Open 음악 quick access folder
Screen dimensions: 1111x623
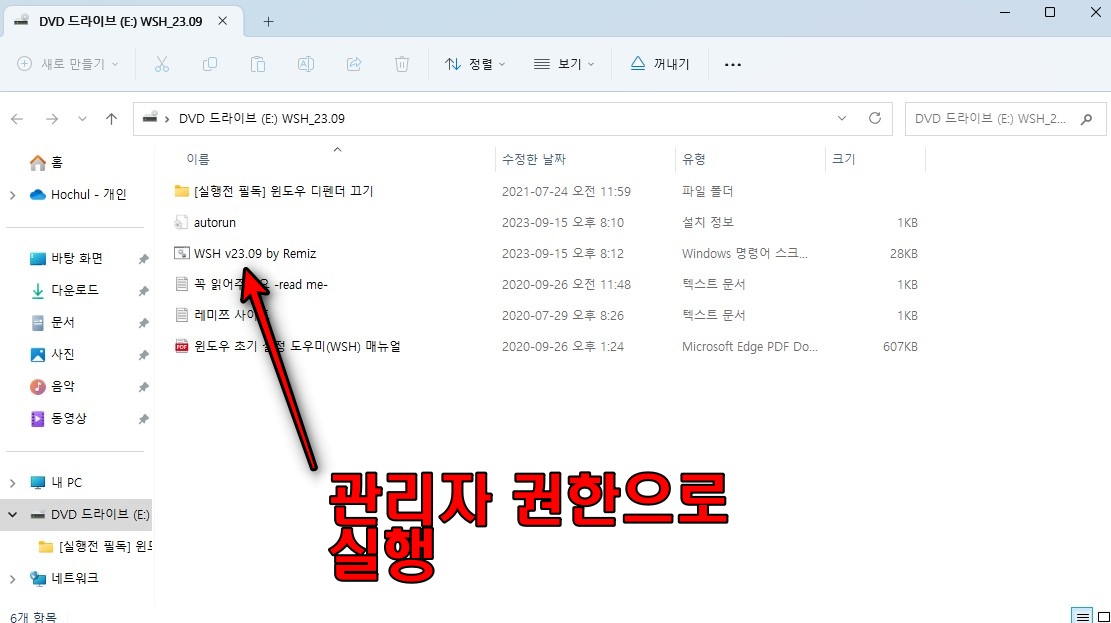[x=52, y=386]
